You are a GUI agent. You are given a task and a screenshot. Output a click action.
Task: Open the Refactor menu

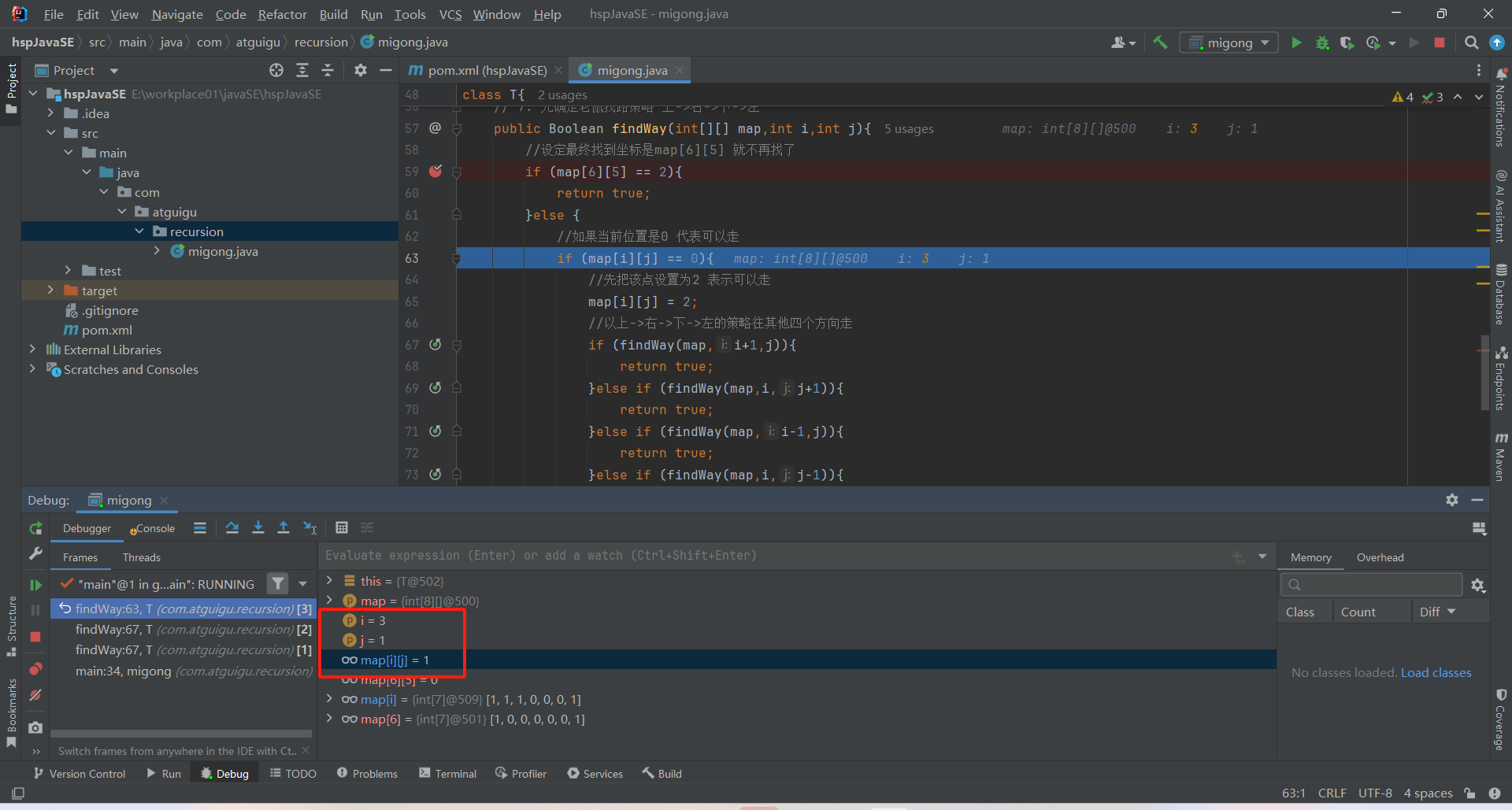(x=282, y=14)
